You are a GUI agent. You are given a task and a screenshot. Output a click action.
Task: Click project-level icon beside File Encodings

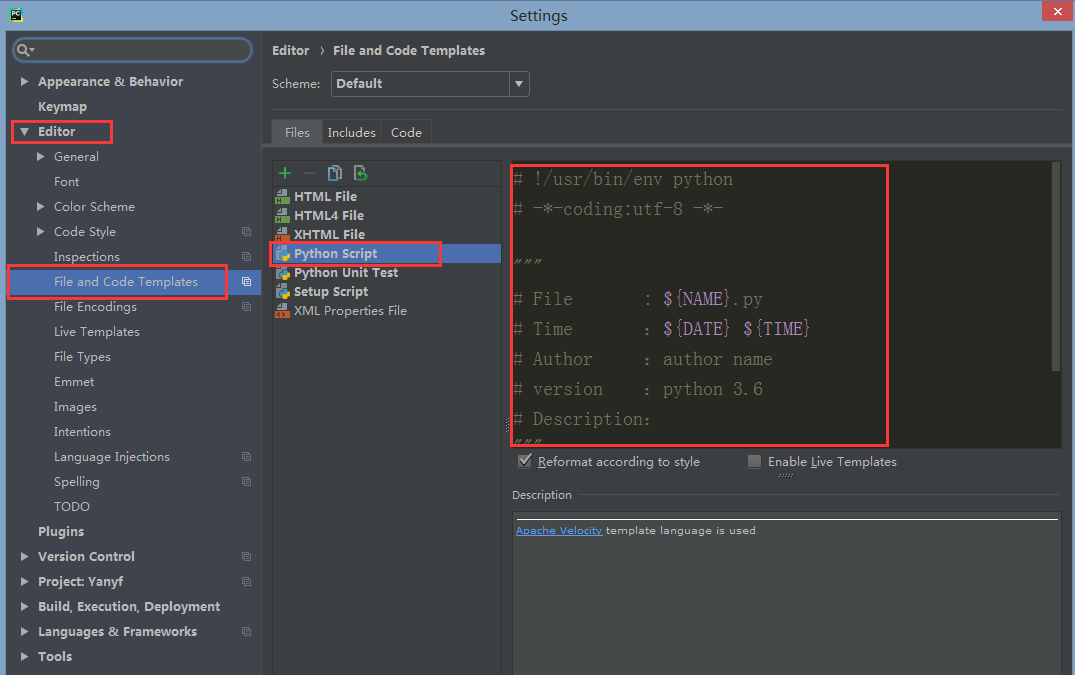246,306
